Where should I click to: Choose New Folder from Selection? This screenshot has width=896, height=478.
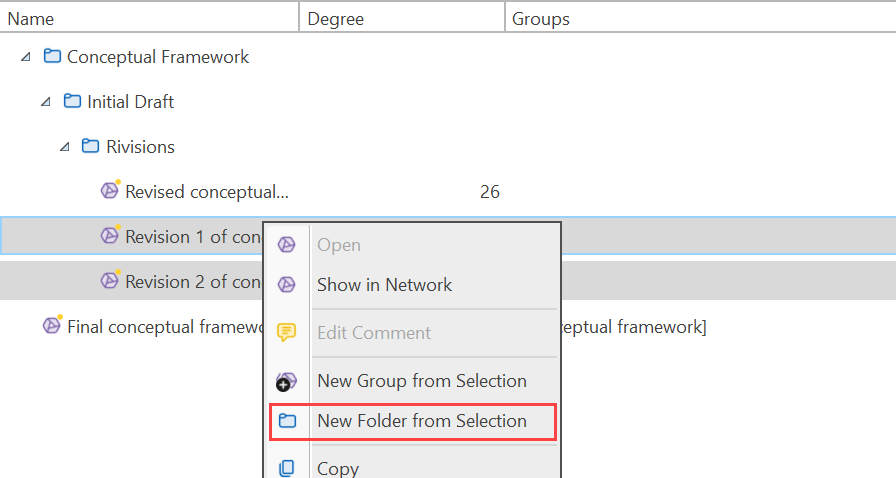[x=421, y=421]
